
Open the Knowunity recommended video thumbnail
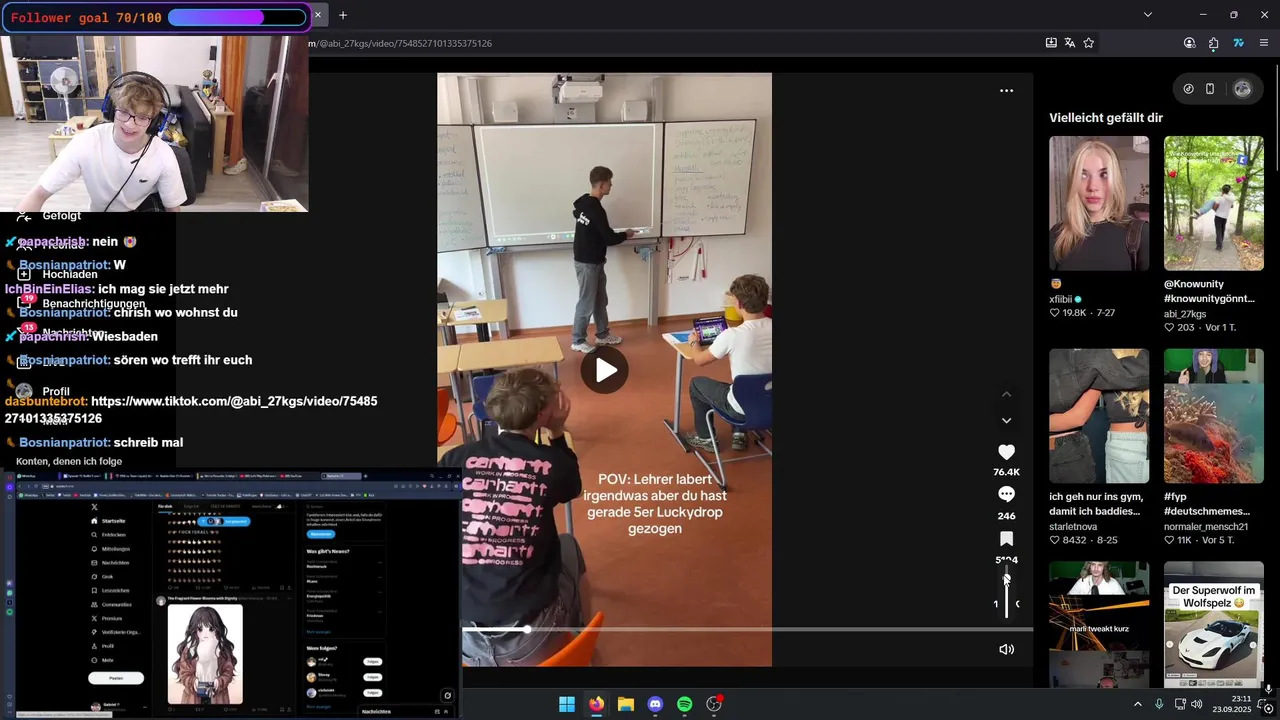tap(1214, 203)
